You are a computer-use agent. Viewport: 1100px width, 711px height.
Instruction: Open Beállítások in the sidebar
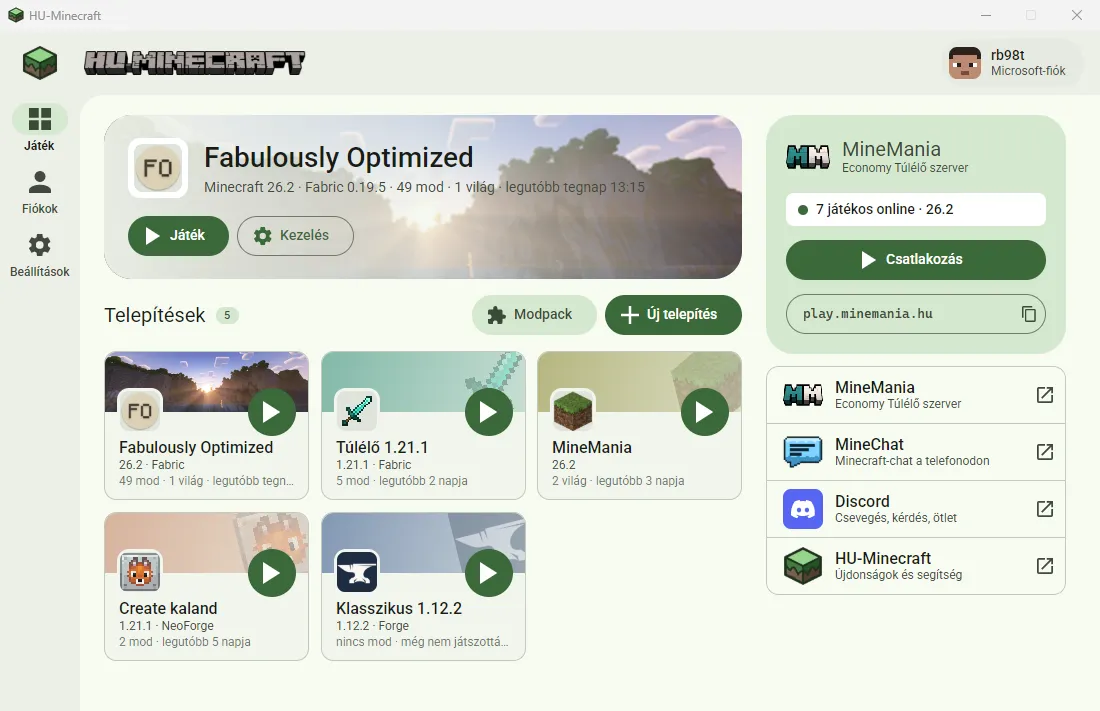[x=39, y=255]
